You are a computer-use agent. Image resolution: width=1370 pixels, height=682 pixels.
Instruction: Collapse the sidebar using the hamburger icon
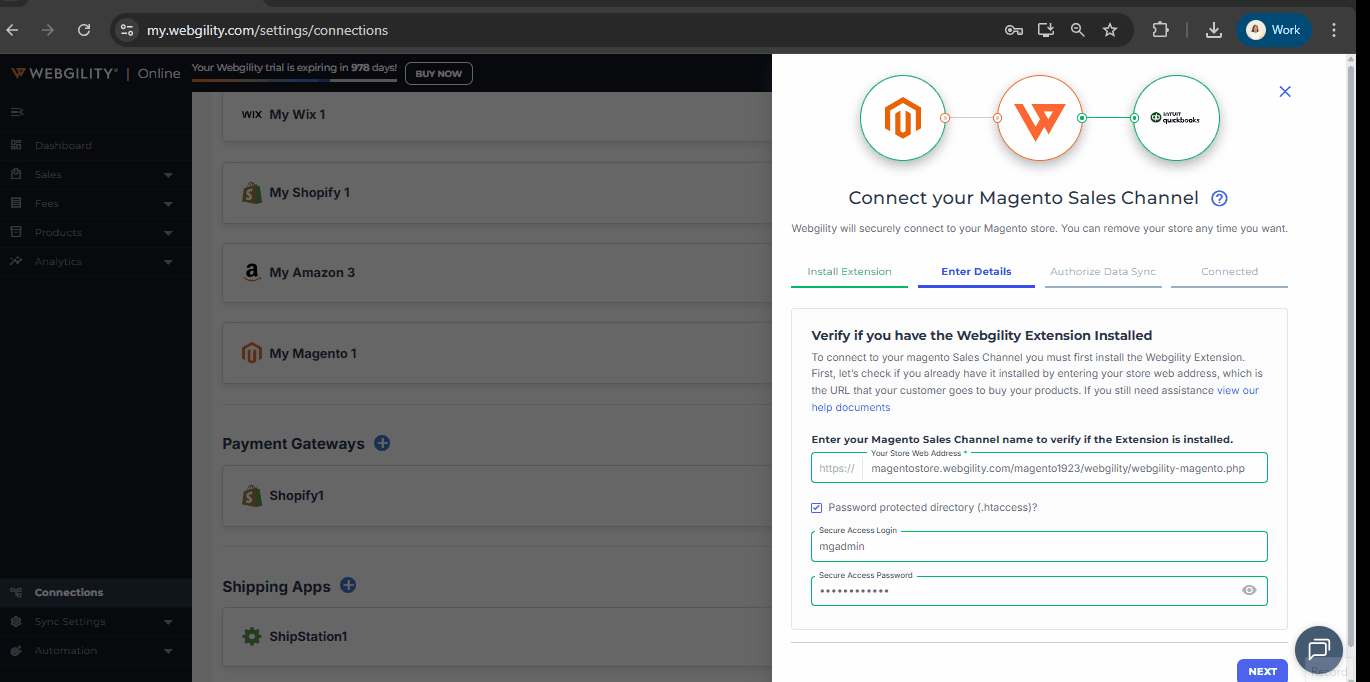[16, 111]
